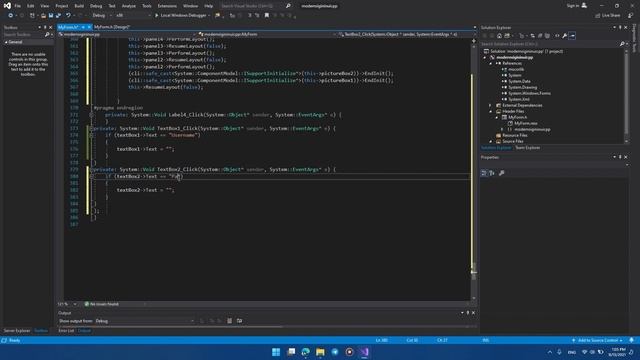640x360 pixels.
Task: Click the Collapse All icon in Solution Explorer toolbar
Action: click(540, 36)
